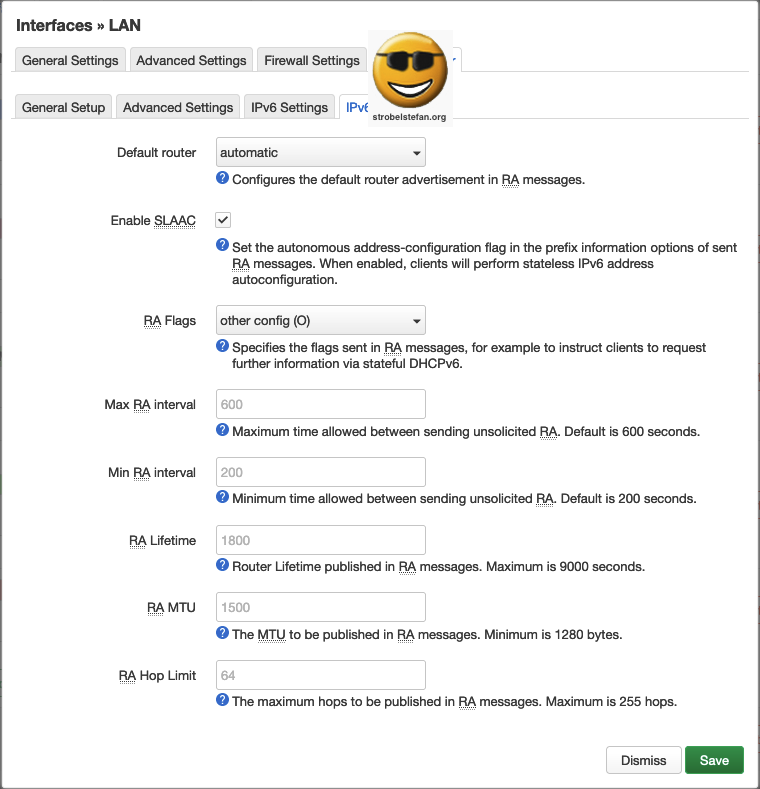
Task: Click the Dismiss button
Action: 643,760
